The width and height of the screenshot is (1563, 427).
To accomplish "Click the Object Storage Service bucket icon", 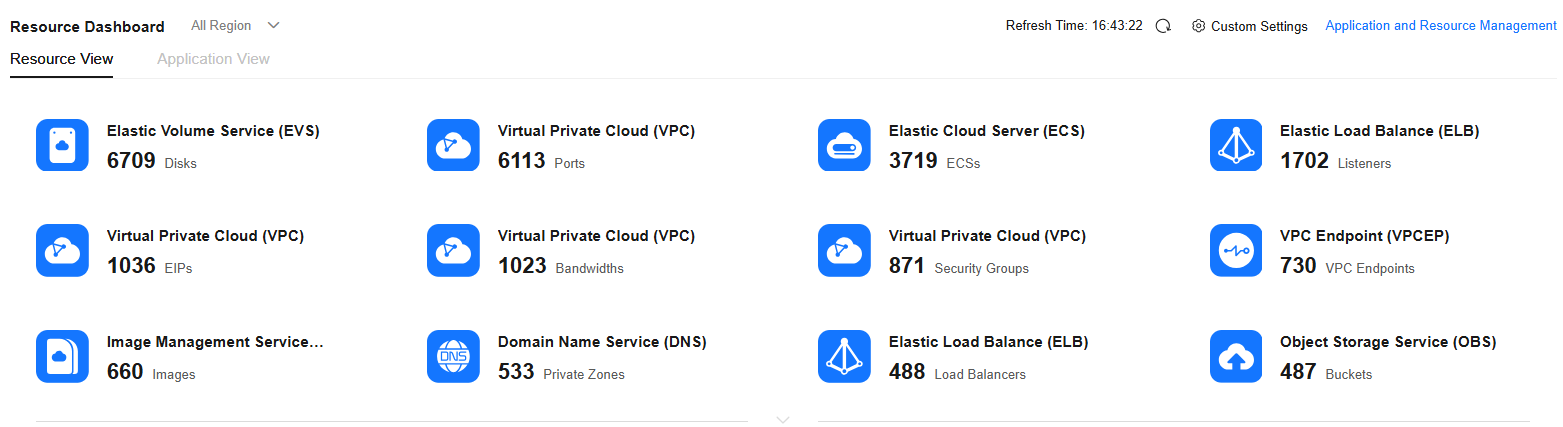I will tap(1236, 356).
